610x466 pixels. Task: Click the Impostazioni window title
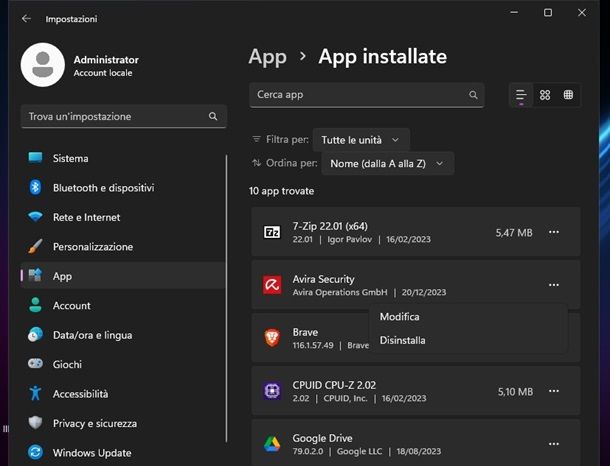pos(71,19)
